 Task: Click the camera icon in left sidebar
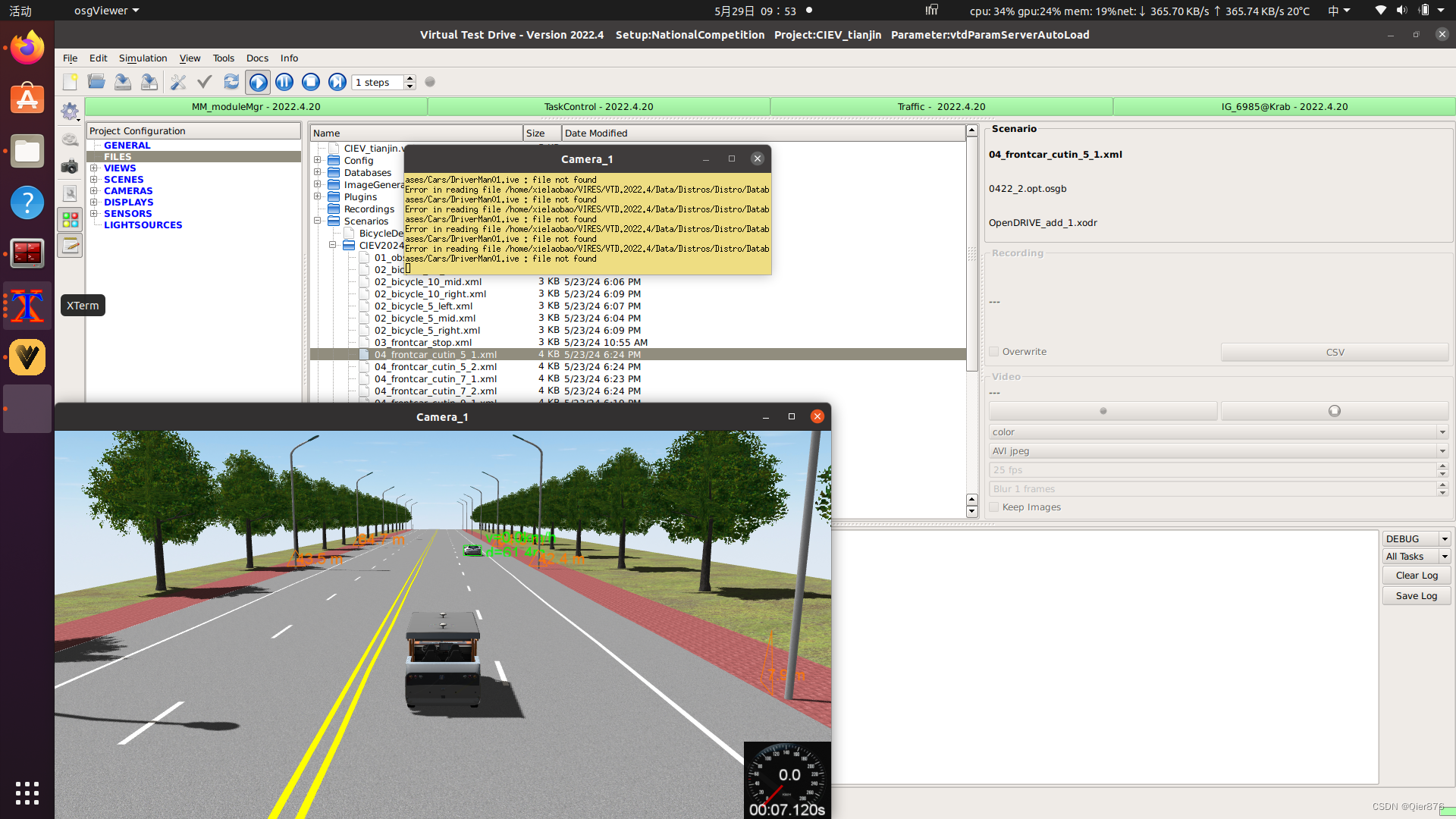pyautogui.click(x=70, y=167)
